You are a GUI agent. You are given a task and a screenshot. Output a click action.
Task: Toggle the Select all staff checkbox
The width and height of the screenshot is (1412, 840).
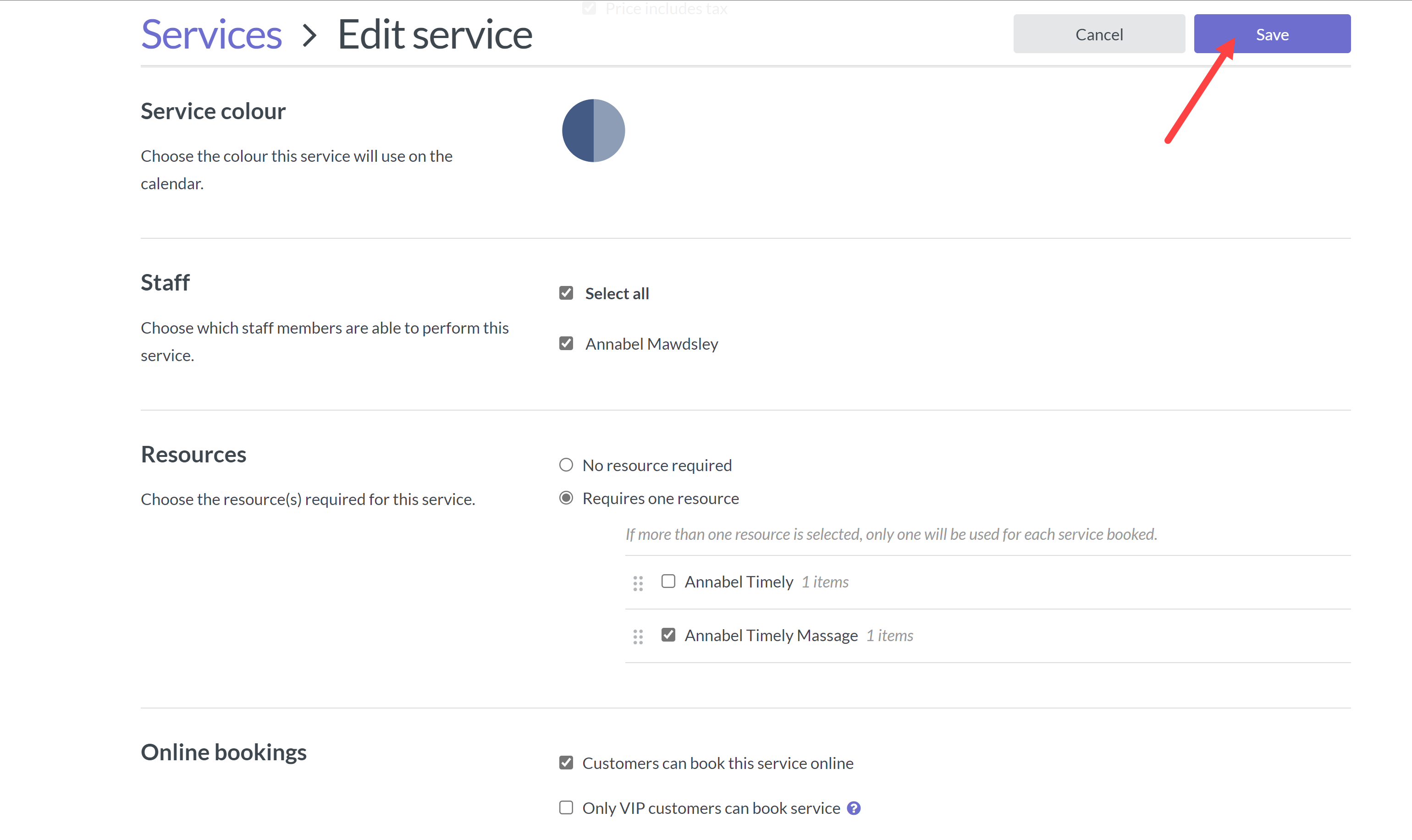click(566, 293)
